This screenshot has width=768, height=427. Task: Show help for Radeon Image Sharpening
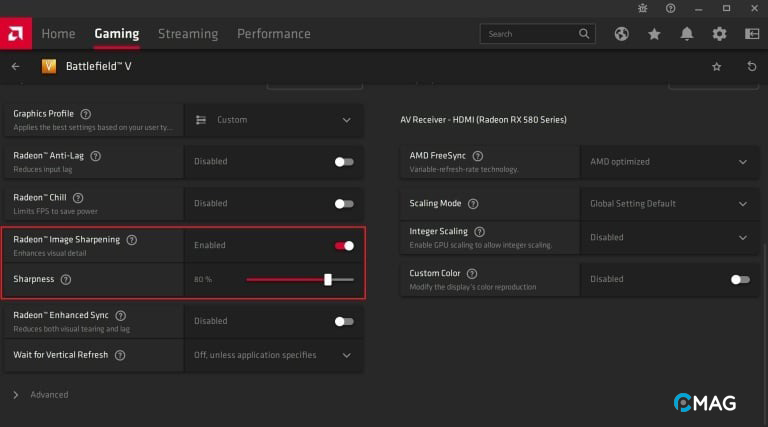coord(132,240)
